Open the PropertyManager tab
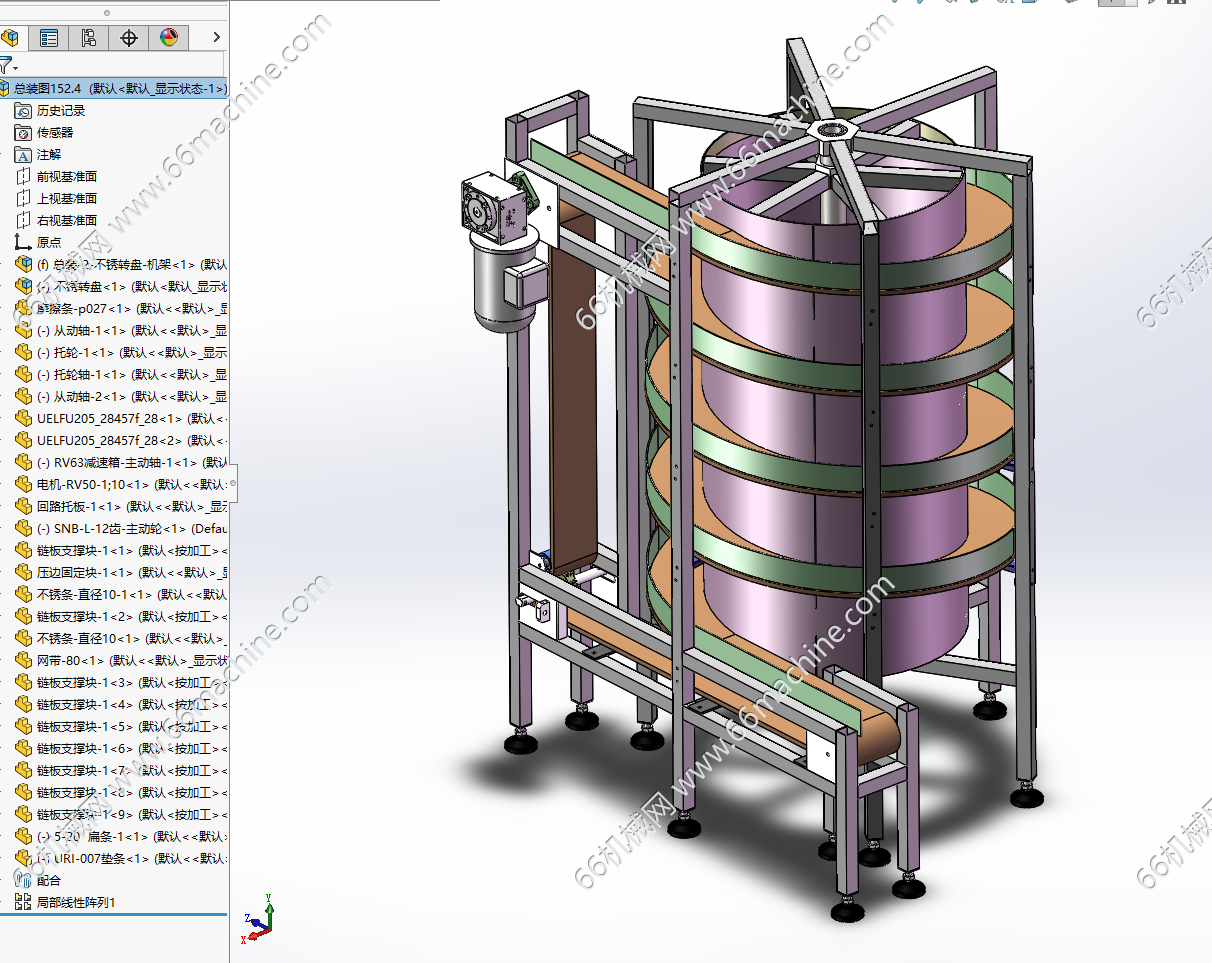1212x963 pixels. click(49, 38)
